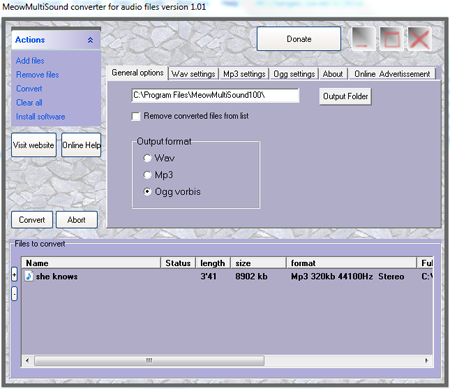
Task: Switch to the General options tab
Action: [137, 73]
